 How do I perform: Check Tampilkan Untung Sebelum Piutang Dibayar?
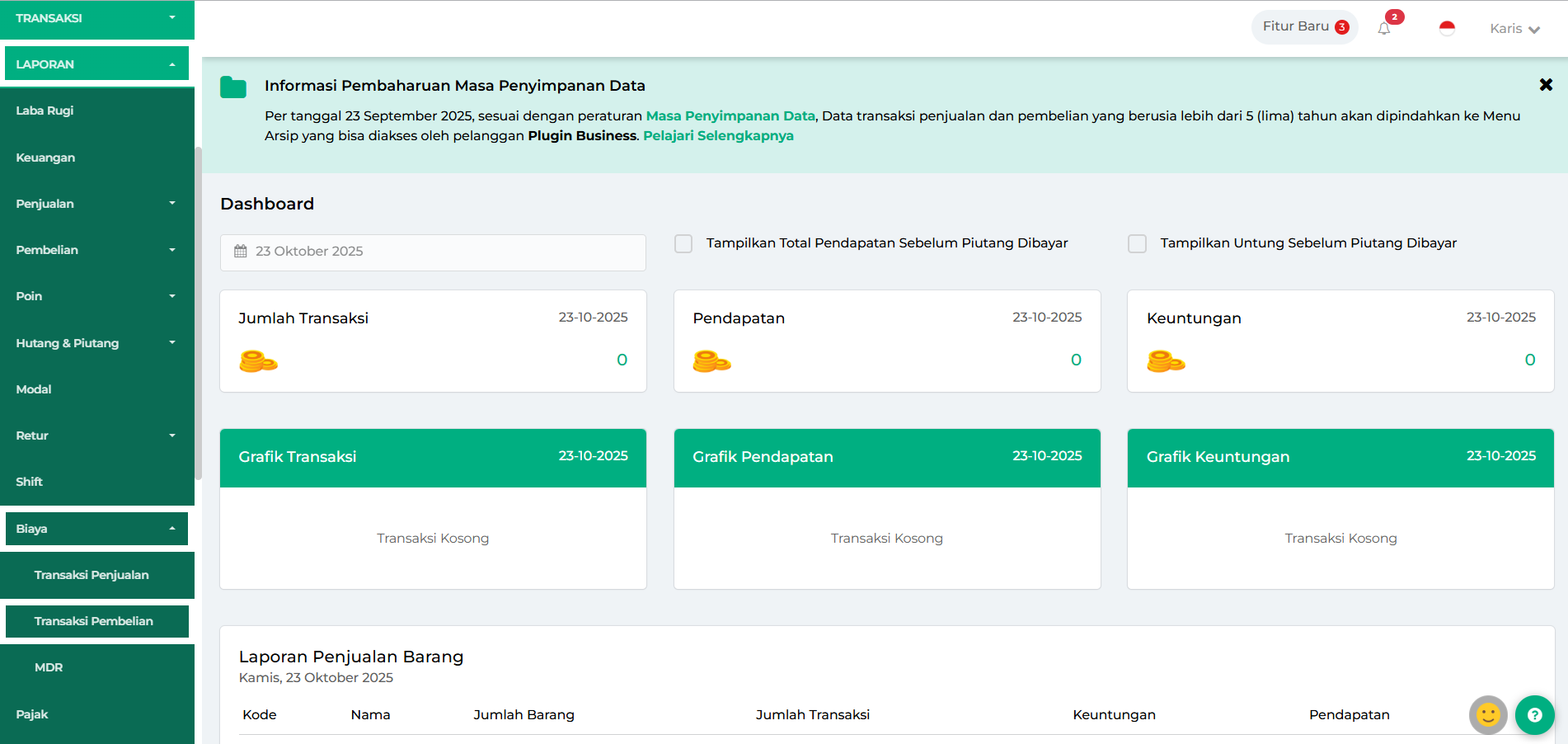(1137, 243)
